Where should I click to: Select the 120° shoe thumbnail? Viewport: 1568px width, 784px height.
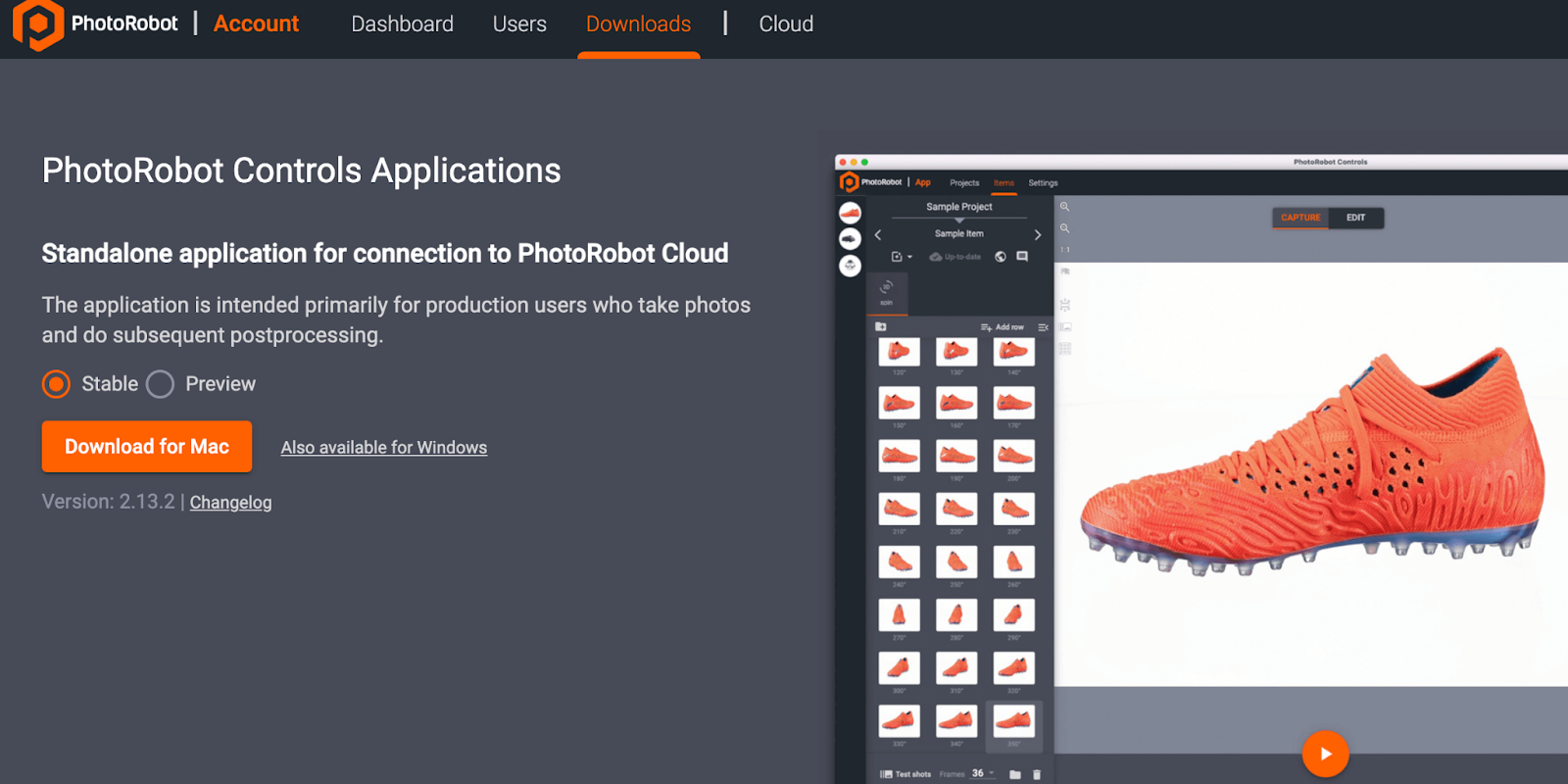(899, 353)
